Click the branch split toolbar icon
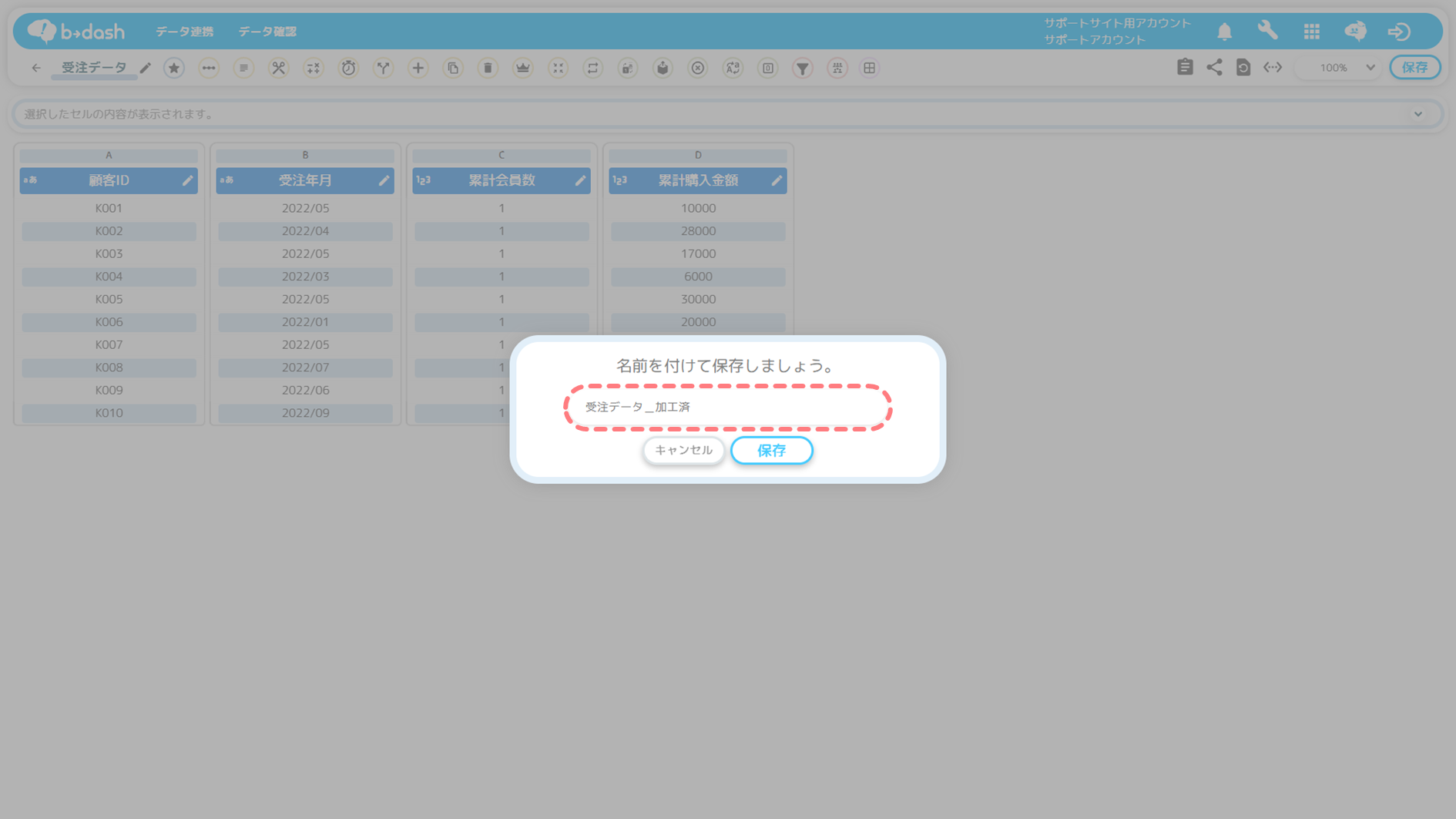Image resolution: width=1456 pixels, height=819 pixels. 383,68
